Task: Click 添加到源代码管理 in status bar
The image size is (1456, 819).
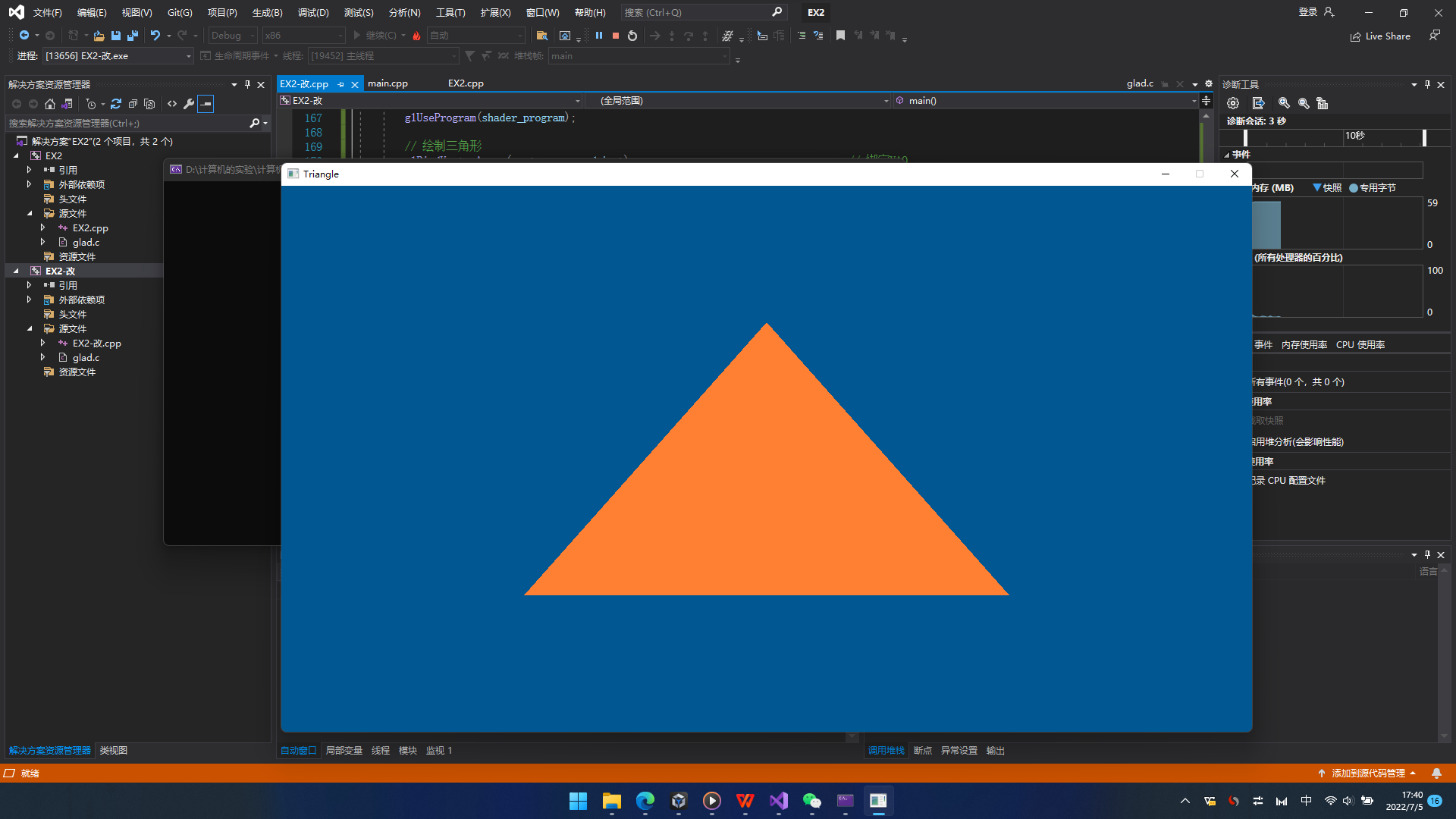Action: click(x=1368, y=773)
